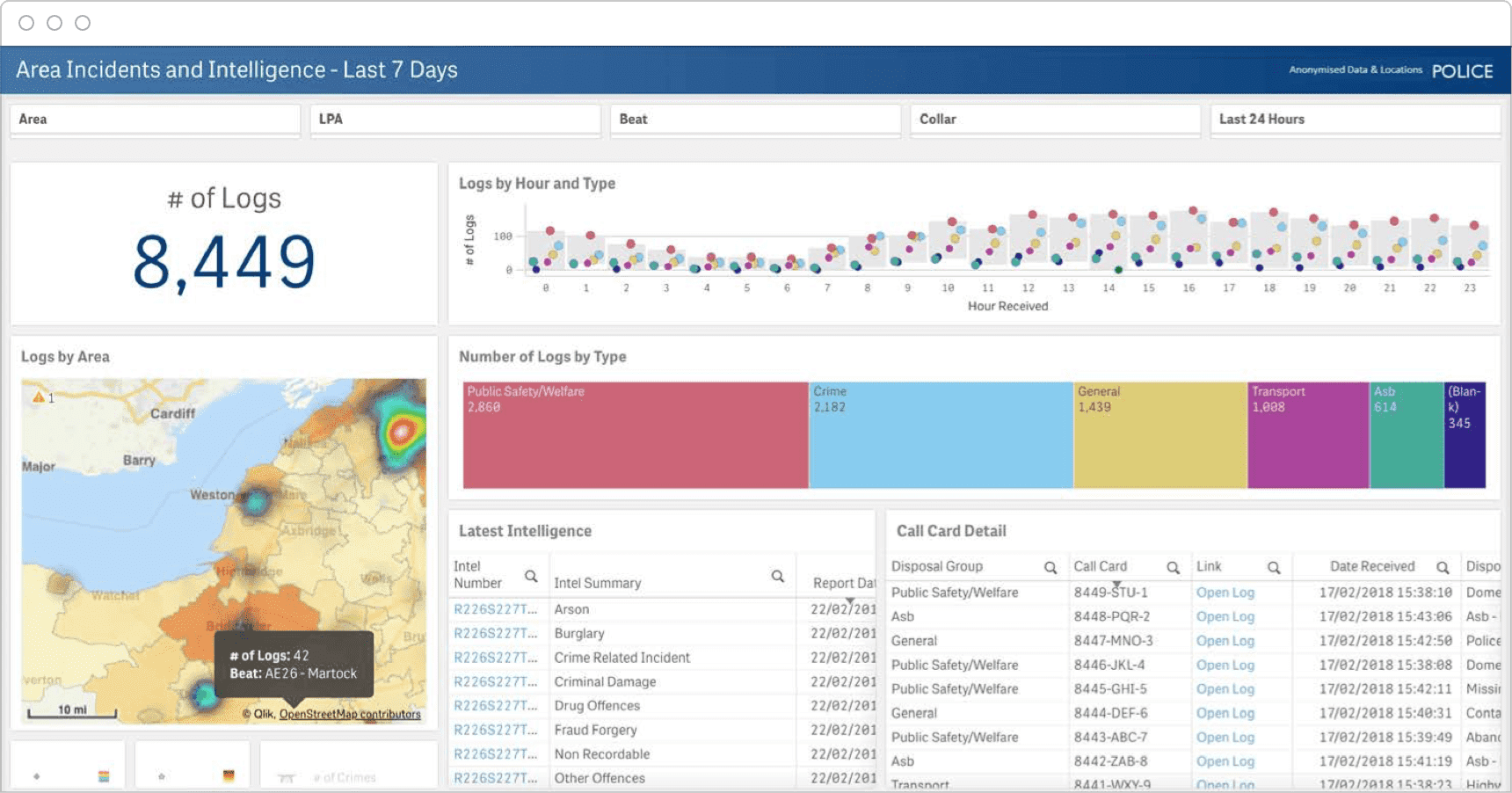The image size is (1512, 793).
Task: Open Log link for call card 8448-PQR-2
Action: click(x=1225, y=616)
